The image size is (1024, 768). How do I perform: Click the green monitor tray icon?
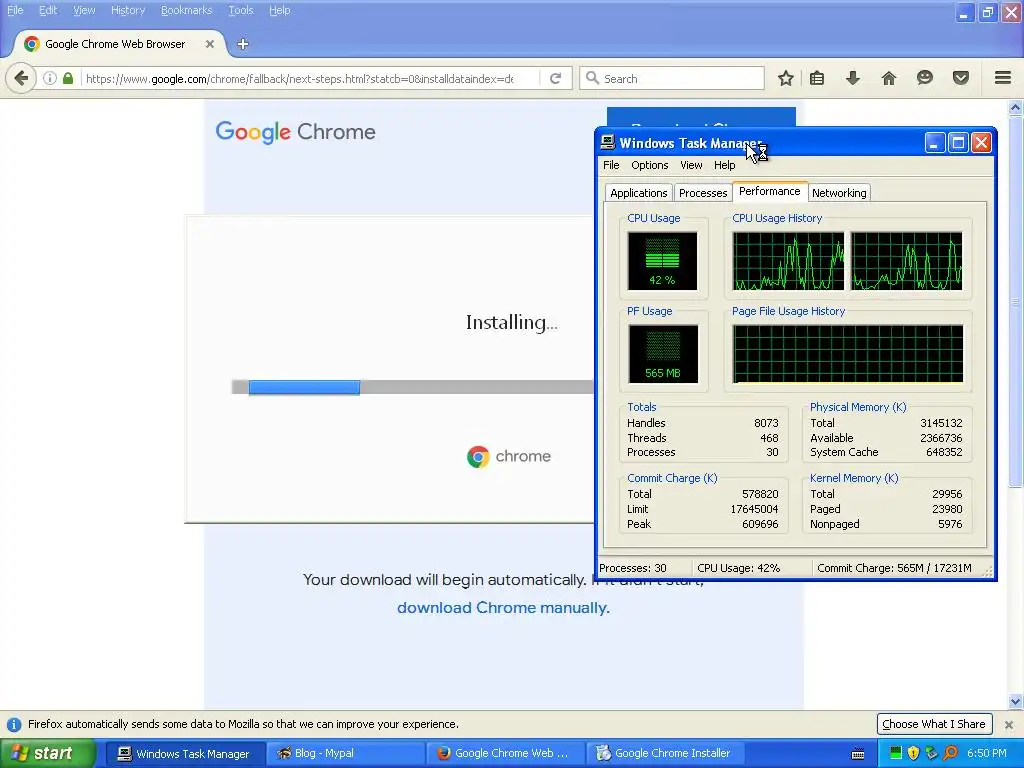pos(896,754)
